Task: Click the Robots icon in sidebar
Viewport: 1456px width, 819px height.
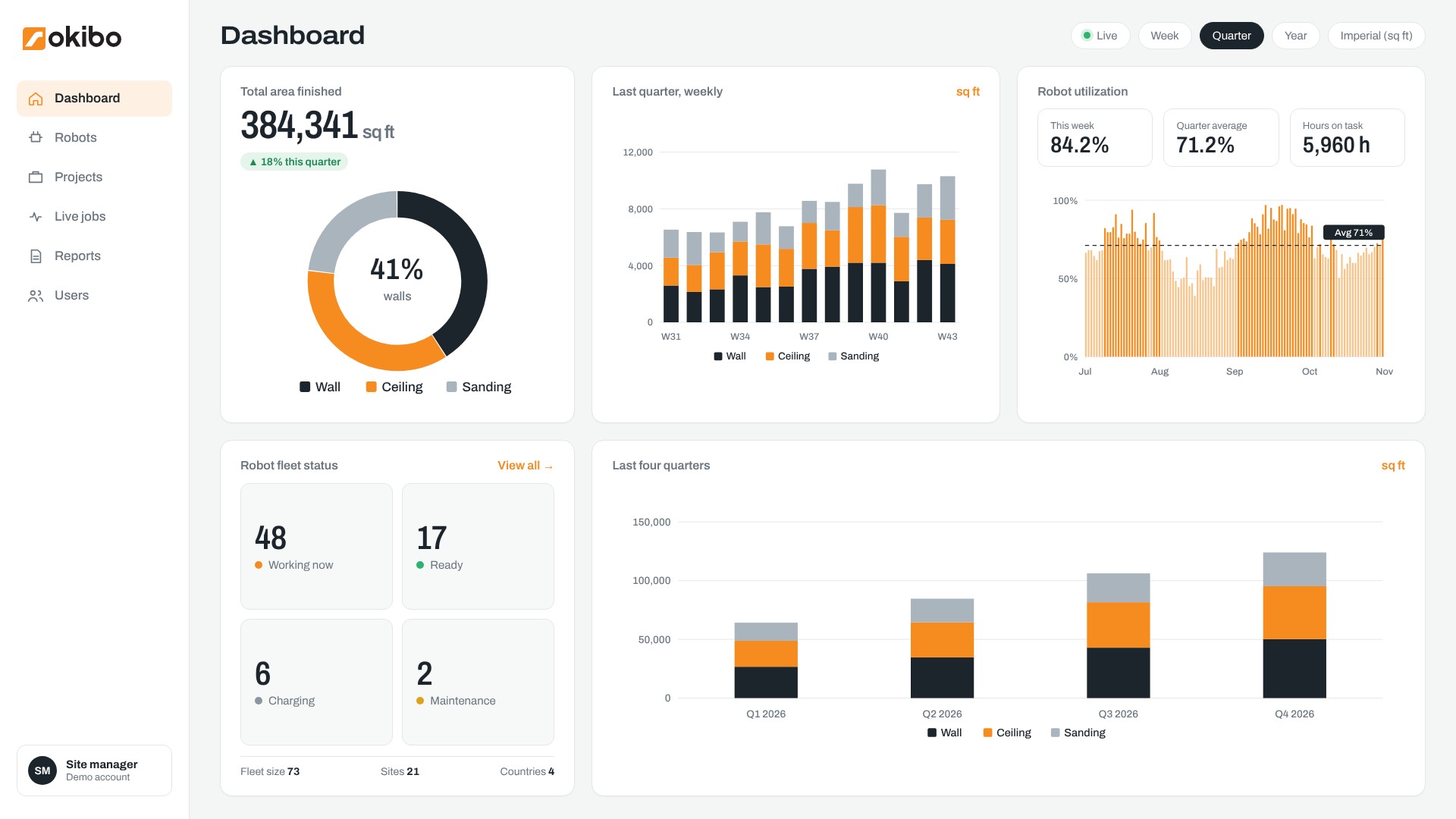Action: 36,138
